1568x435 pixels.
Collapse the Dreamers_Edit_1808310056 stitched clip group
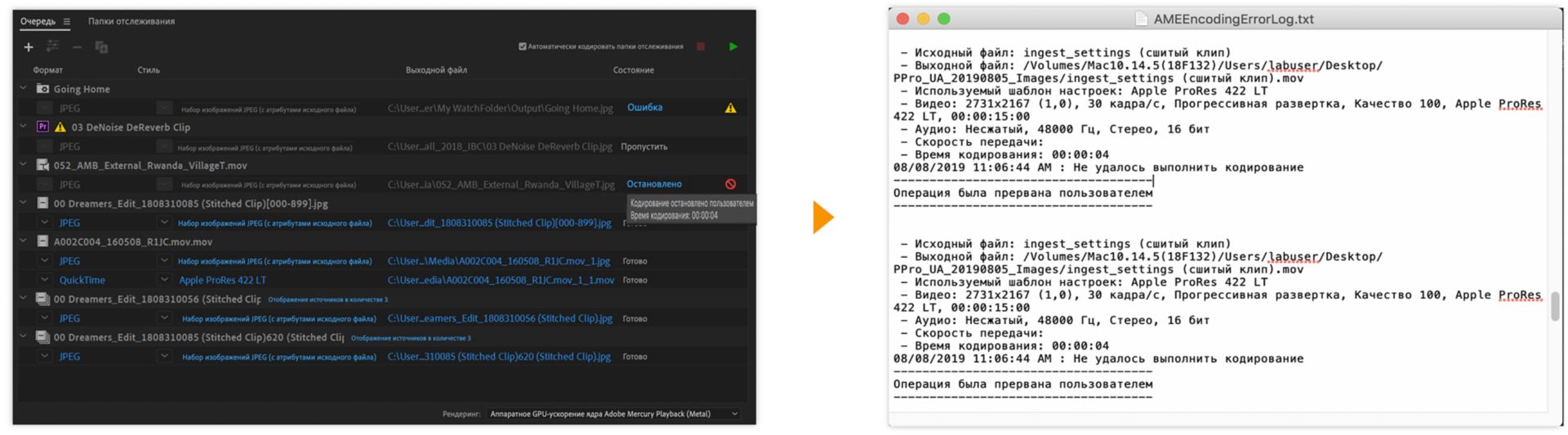click(x=24, y=298)
